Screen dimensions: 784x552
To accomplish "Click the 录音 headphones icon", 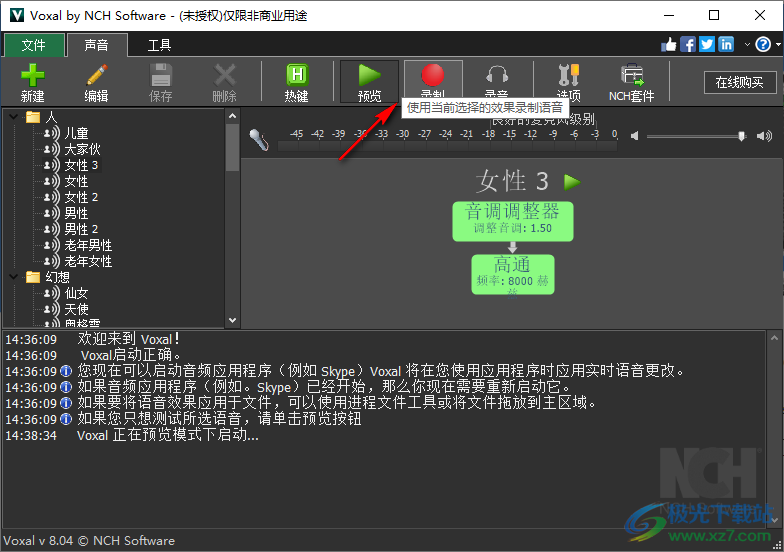I will [x=496, y=76].
